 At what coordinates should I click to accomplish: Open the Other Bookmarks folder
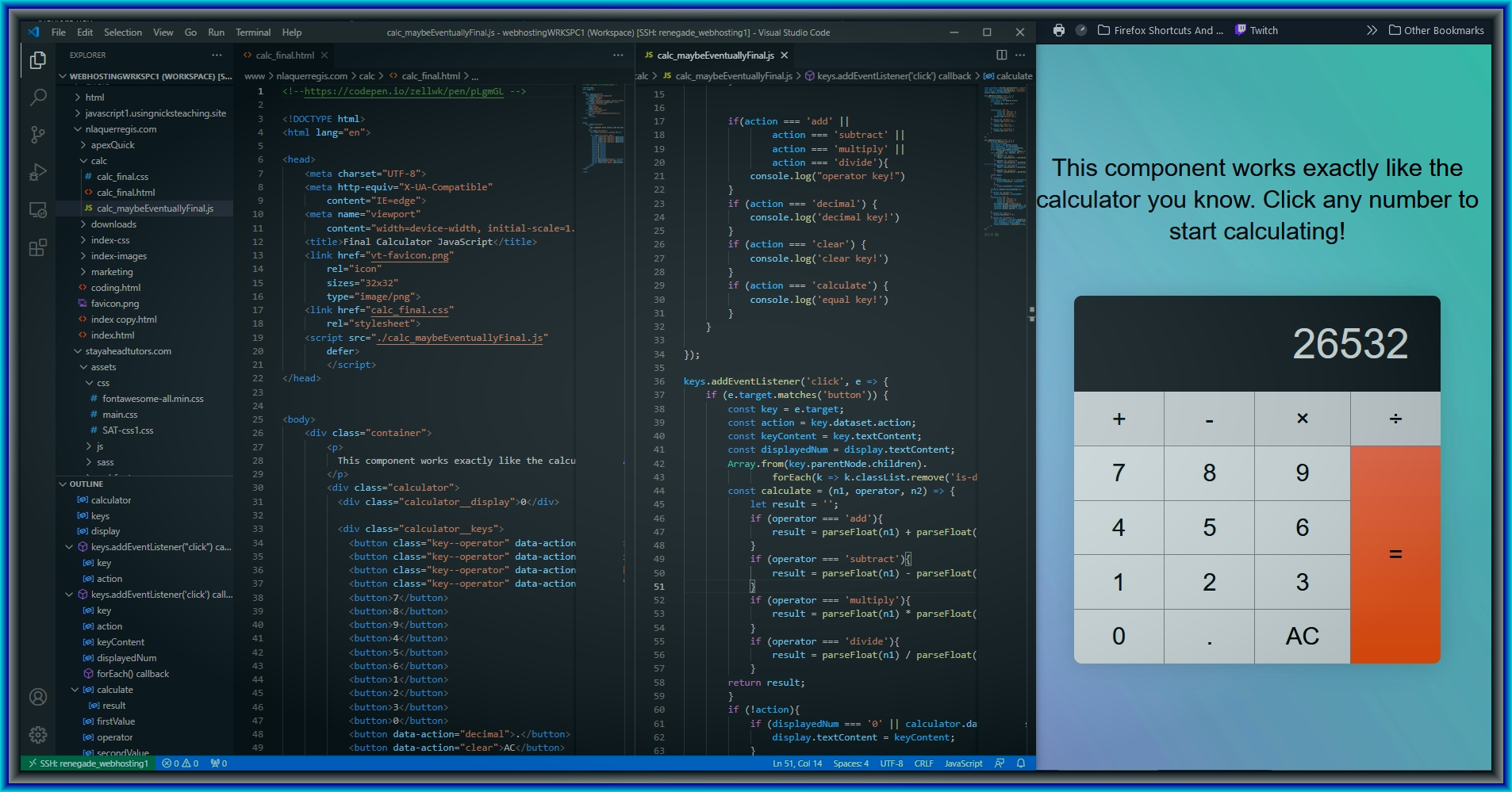tap(1436, 30)
